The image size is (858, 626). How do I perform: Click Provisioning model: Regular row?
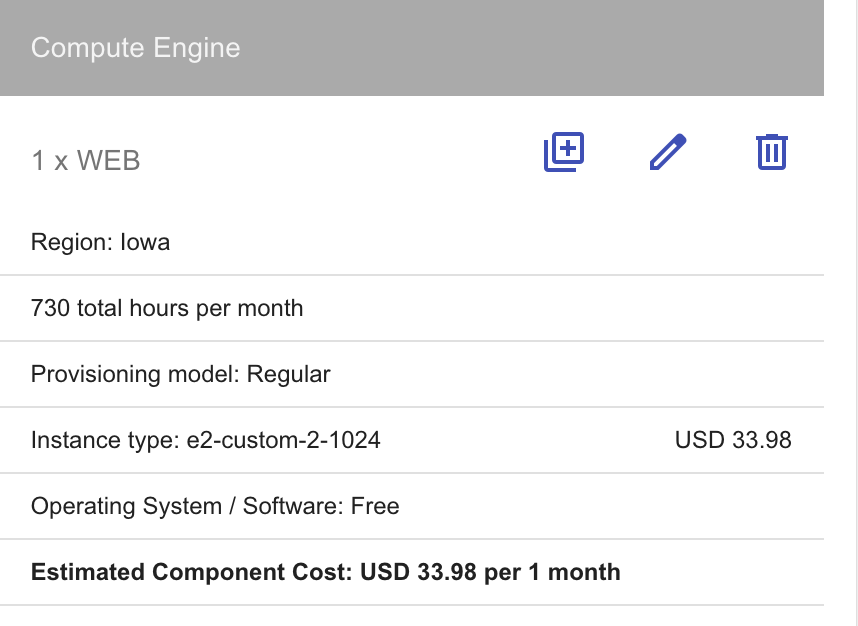tap(411, 374)
